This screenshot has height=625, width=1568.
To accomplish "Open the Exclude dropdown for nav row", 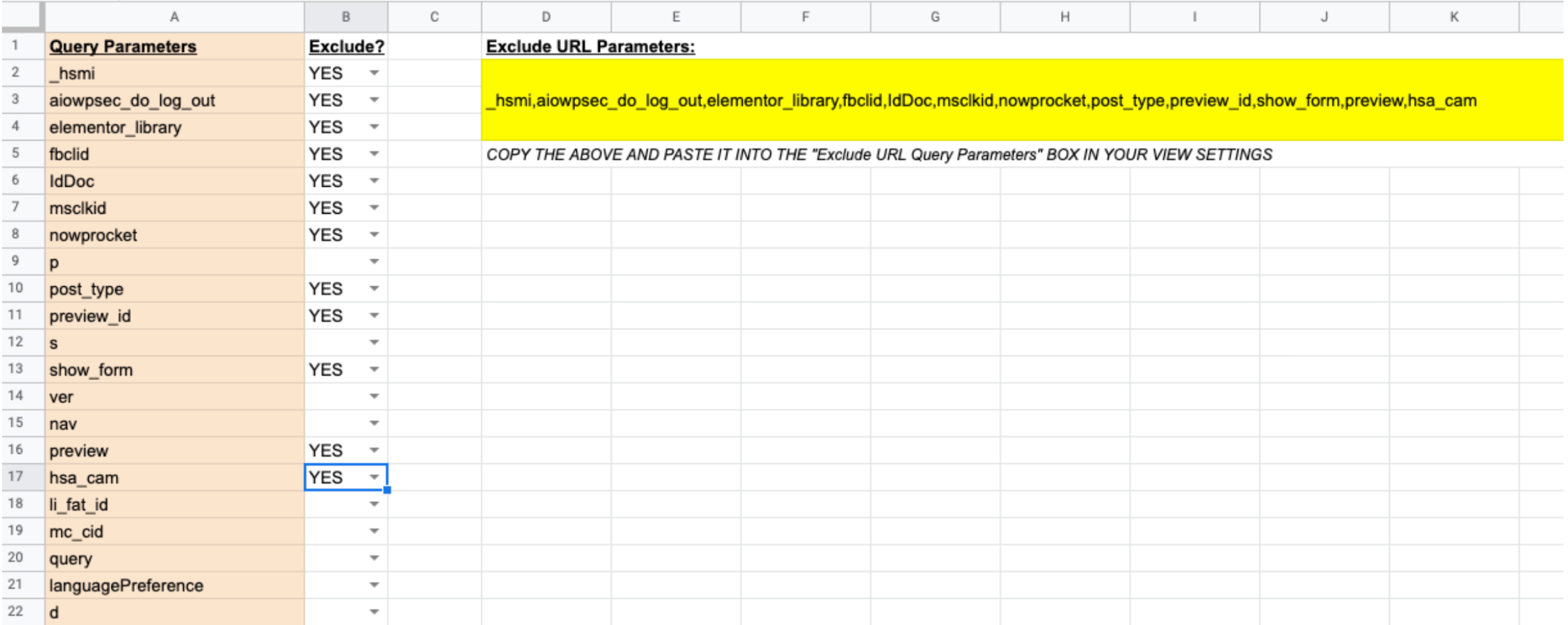I will click(374, 424).
